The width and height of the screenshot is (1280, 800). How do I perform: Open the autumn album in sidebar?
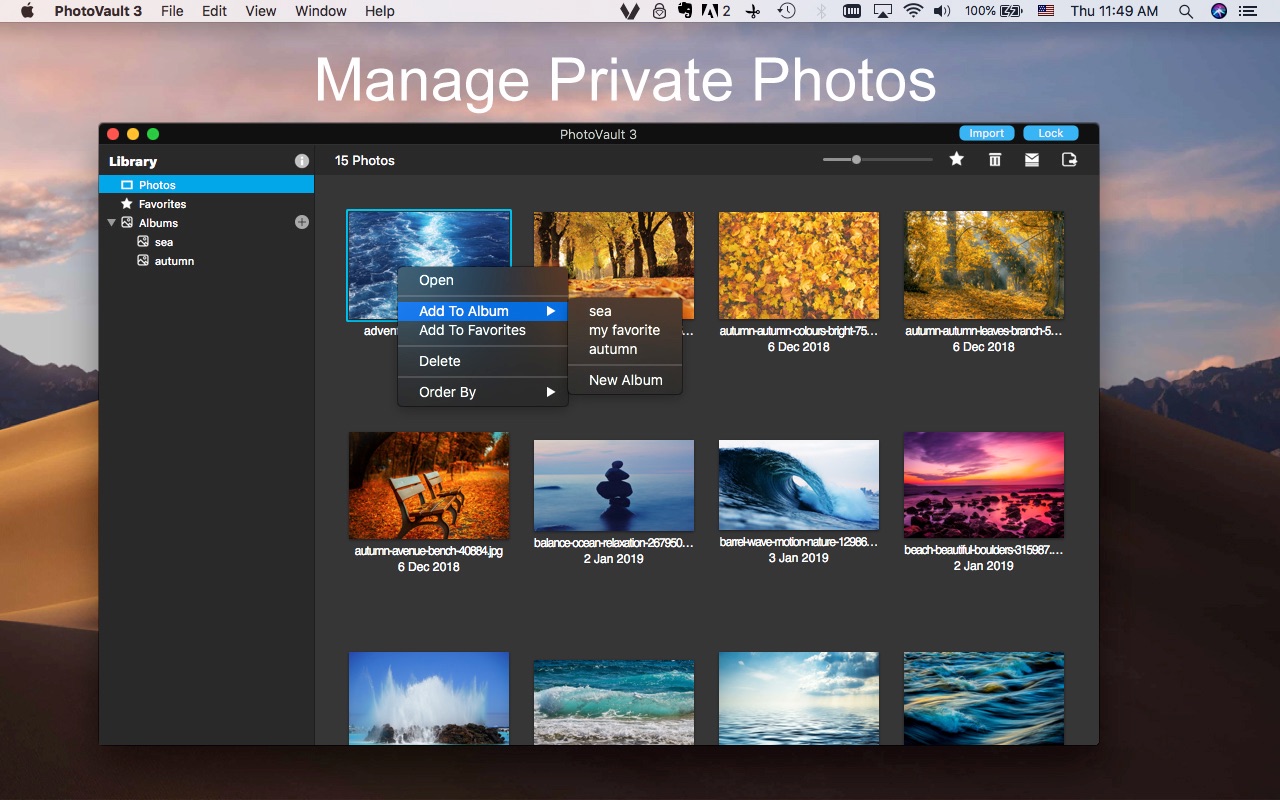click(174, 261)
